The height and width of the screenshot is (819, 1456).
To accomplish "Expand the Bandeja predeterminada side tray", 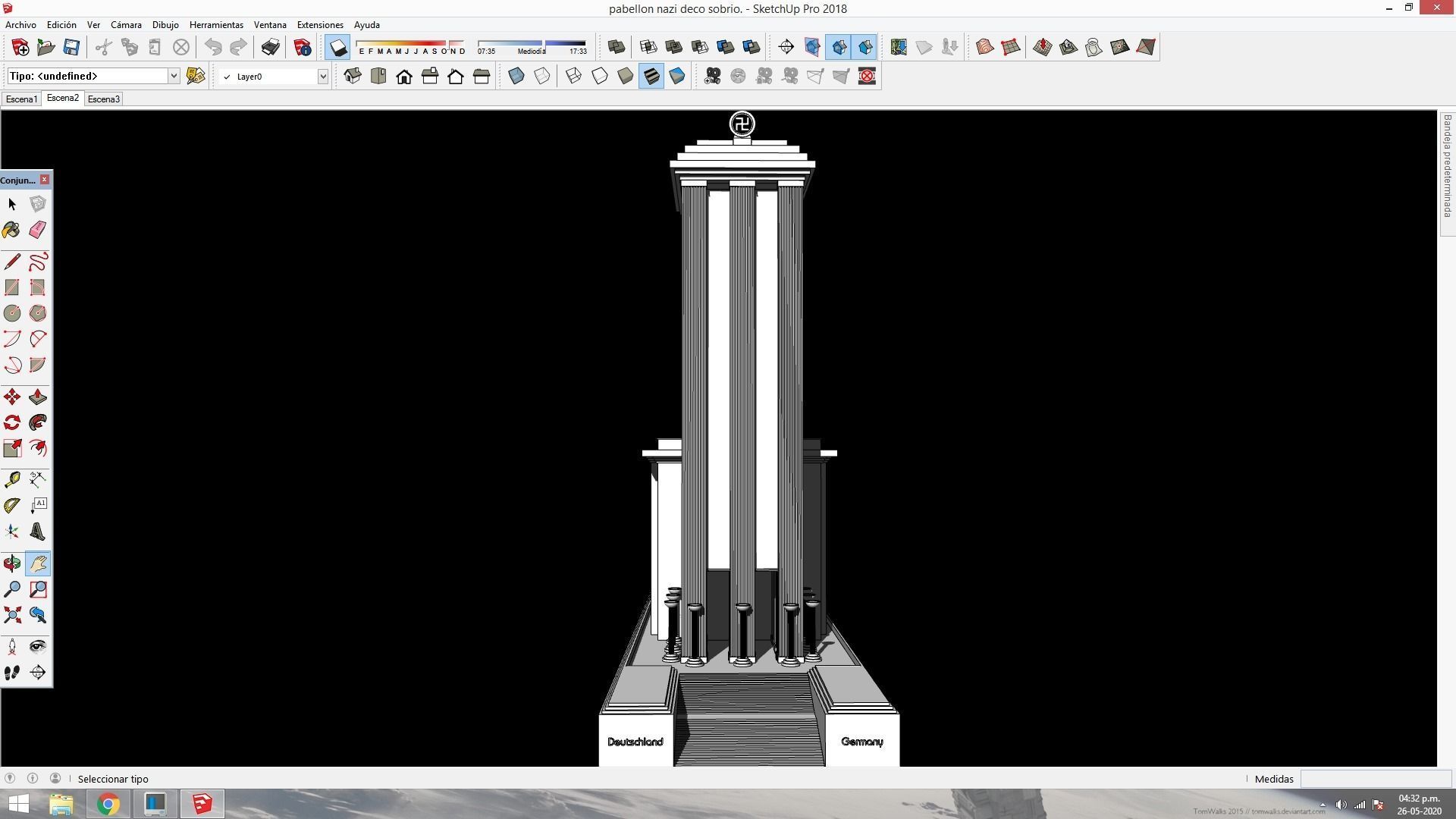I will [1447, 167].
